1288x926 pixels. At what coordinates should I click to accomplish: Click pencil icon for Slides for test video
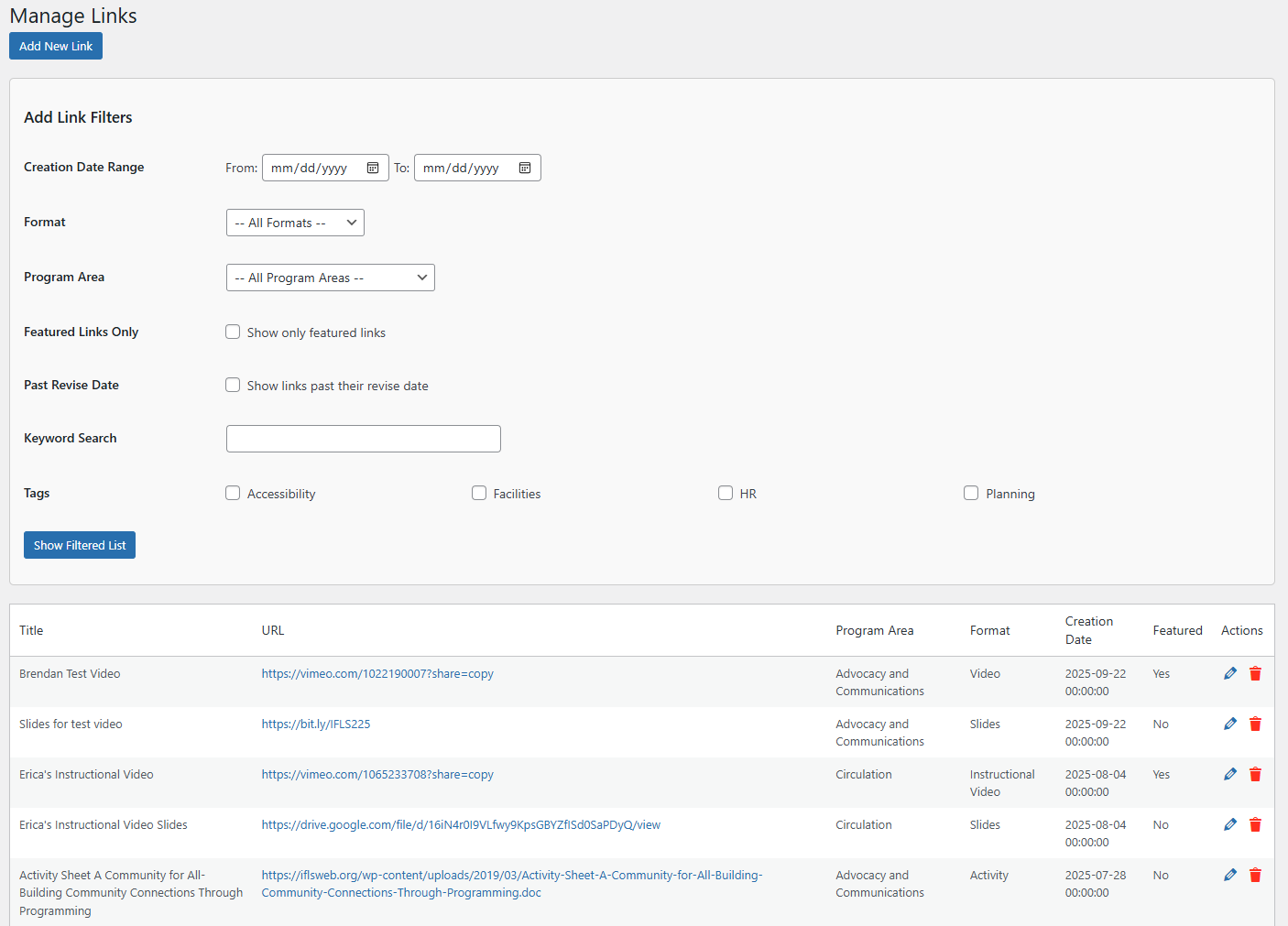(1229, 724)
